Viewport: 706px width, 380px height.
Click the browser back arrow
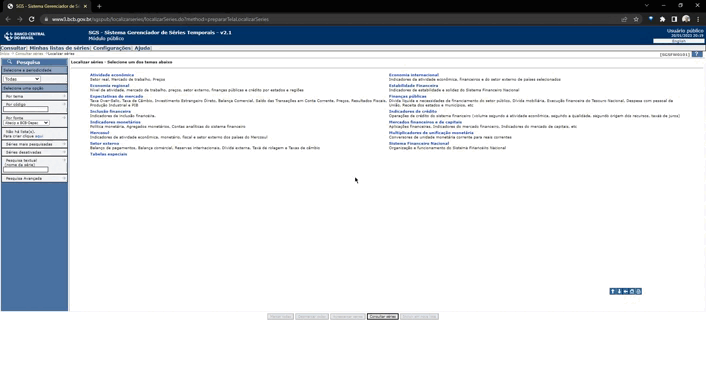(8, 19)
